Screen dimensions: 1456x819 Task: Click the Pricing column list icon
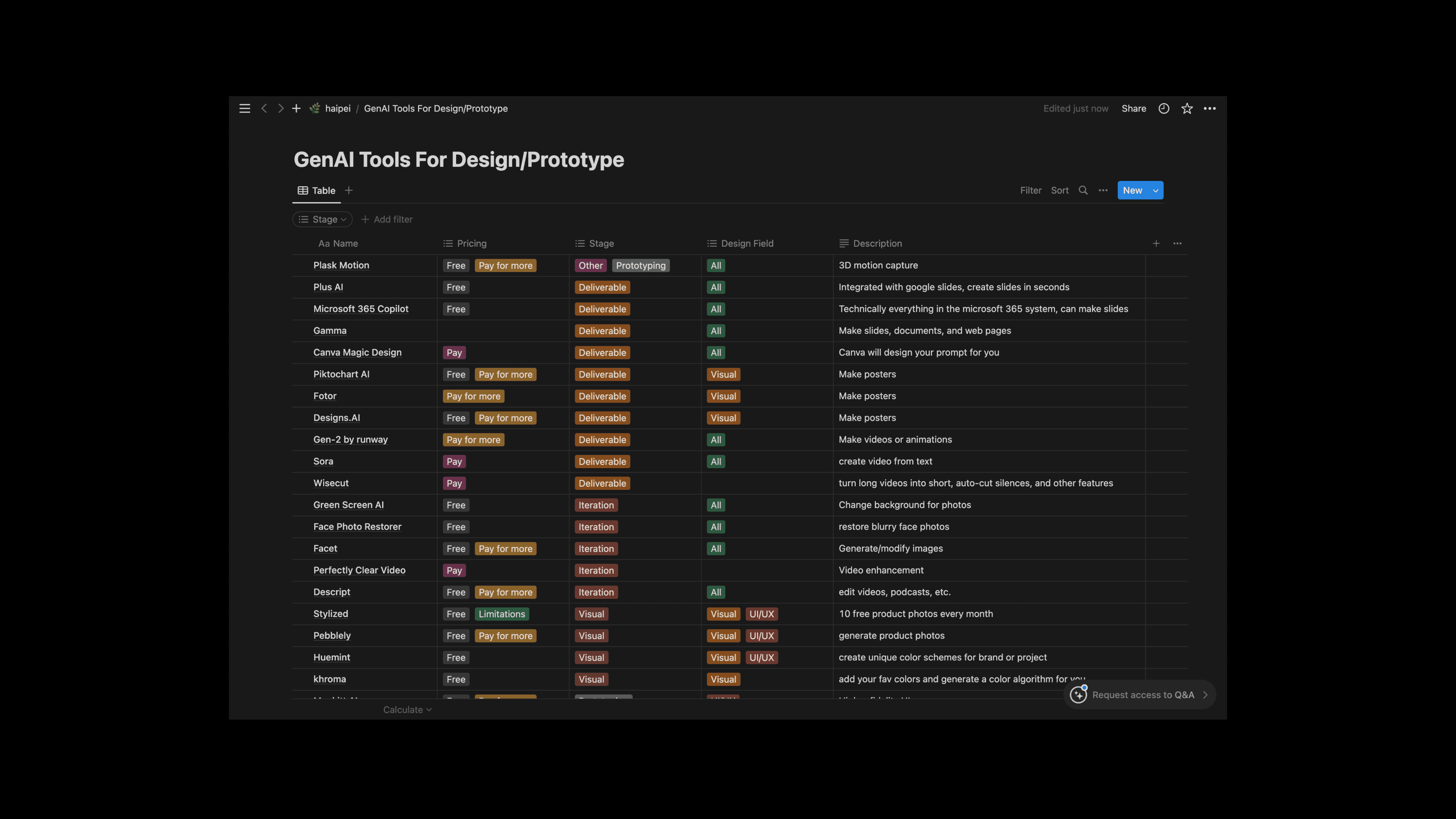coord(448,243)
